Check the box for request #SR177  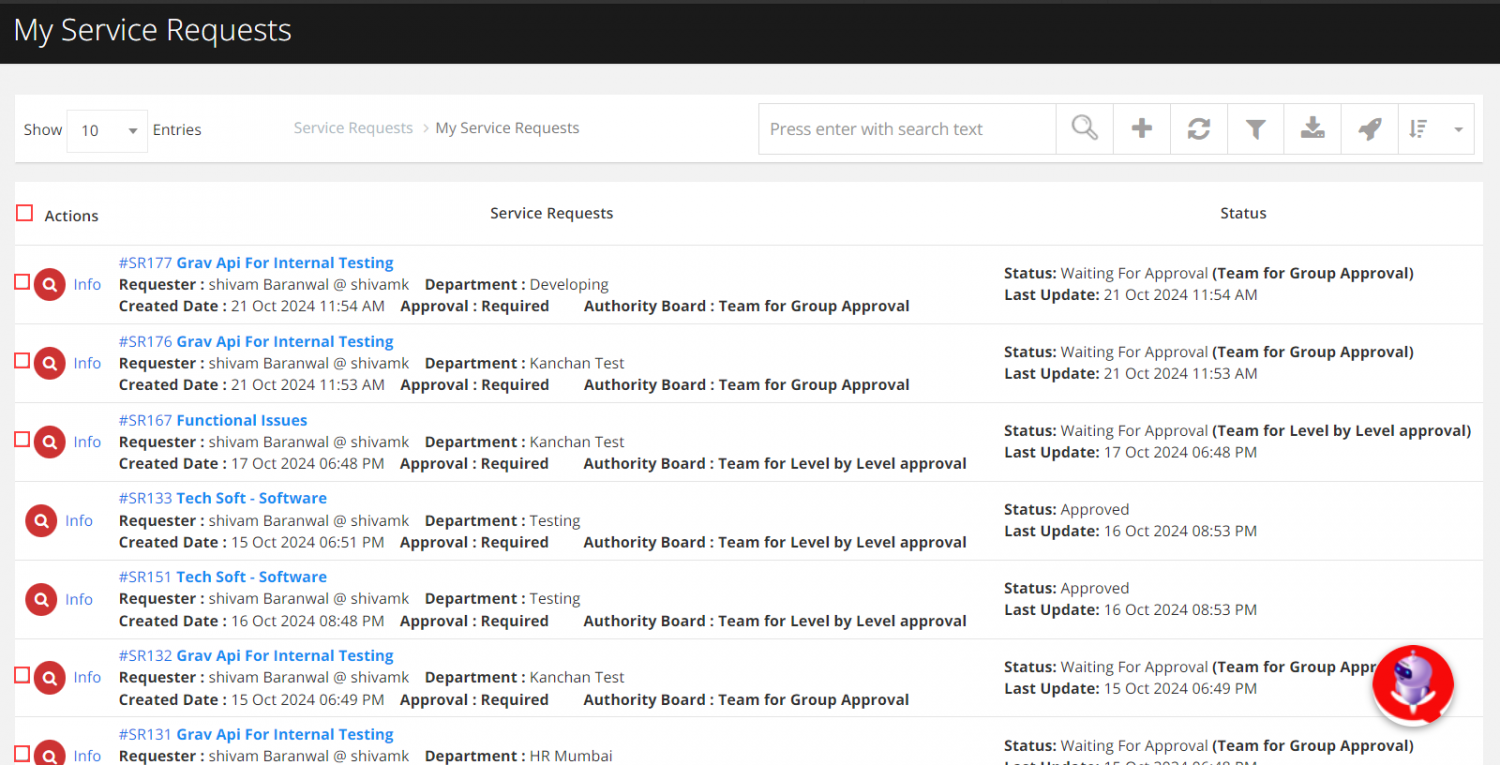[22, 282]
